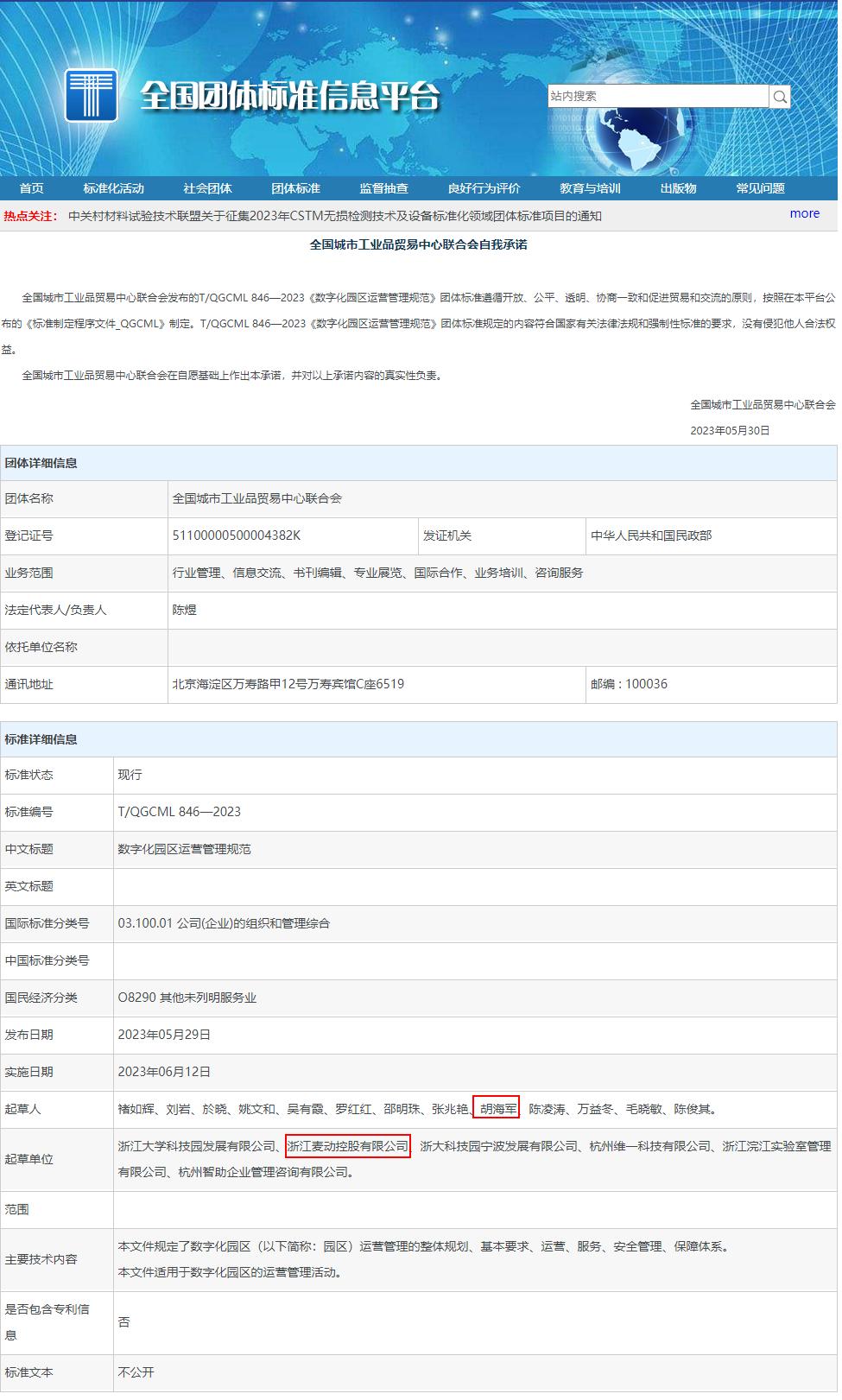Select the legal representative 陈煜

click(x=185, y=610)
